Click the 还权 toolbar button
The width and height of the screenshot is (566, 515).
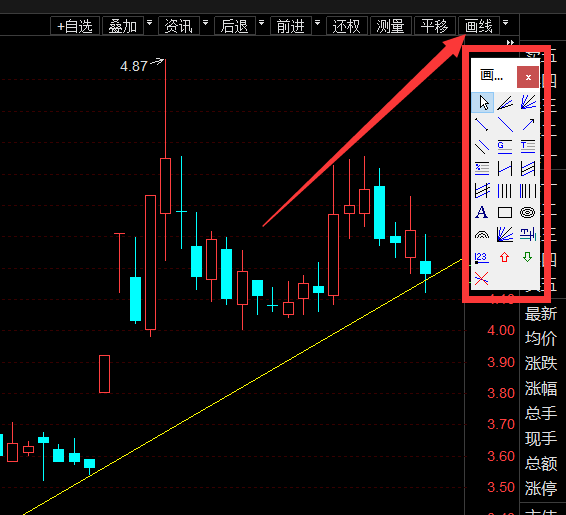click(347, 26)
